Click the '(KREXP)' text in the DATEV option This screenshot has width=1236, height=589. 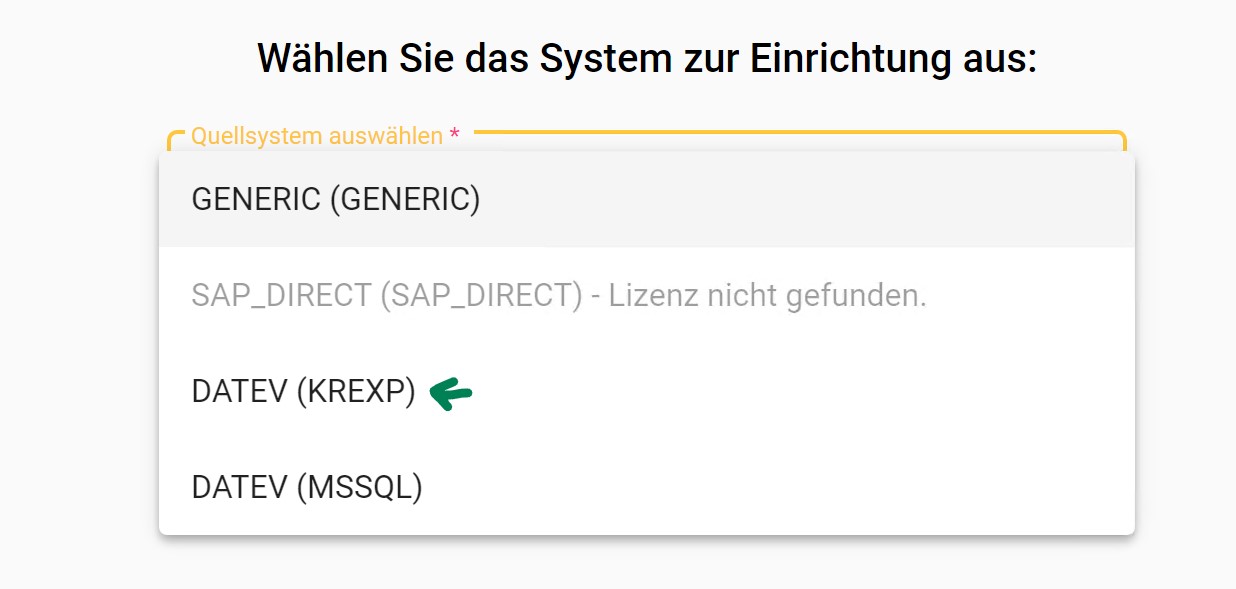coord(356,393)
